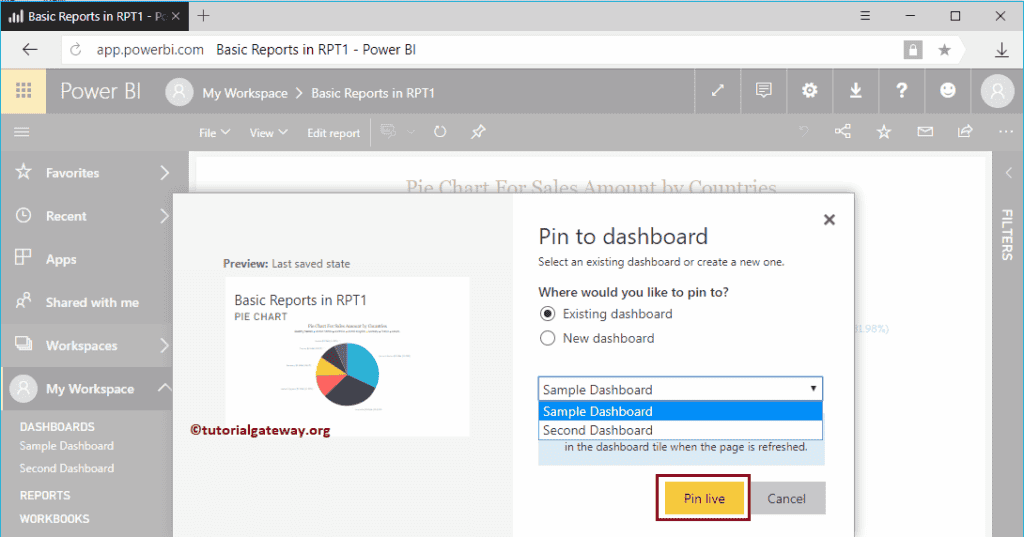Select the Existing dashboard radio button

click(547, 314)
